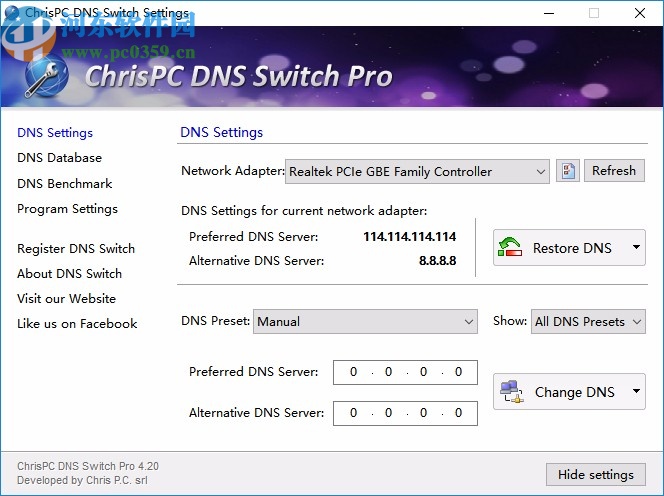This screenshot has width=664, height=496.
Task: Go to the DNS Benchmark section
Action: click(x=64, y=183)
